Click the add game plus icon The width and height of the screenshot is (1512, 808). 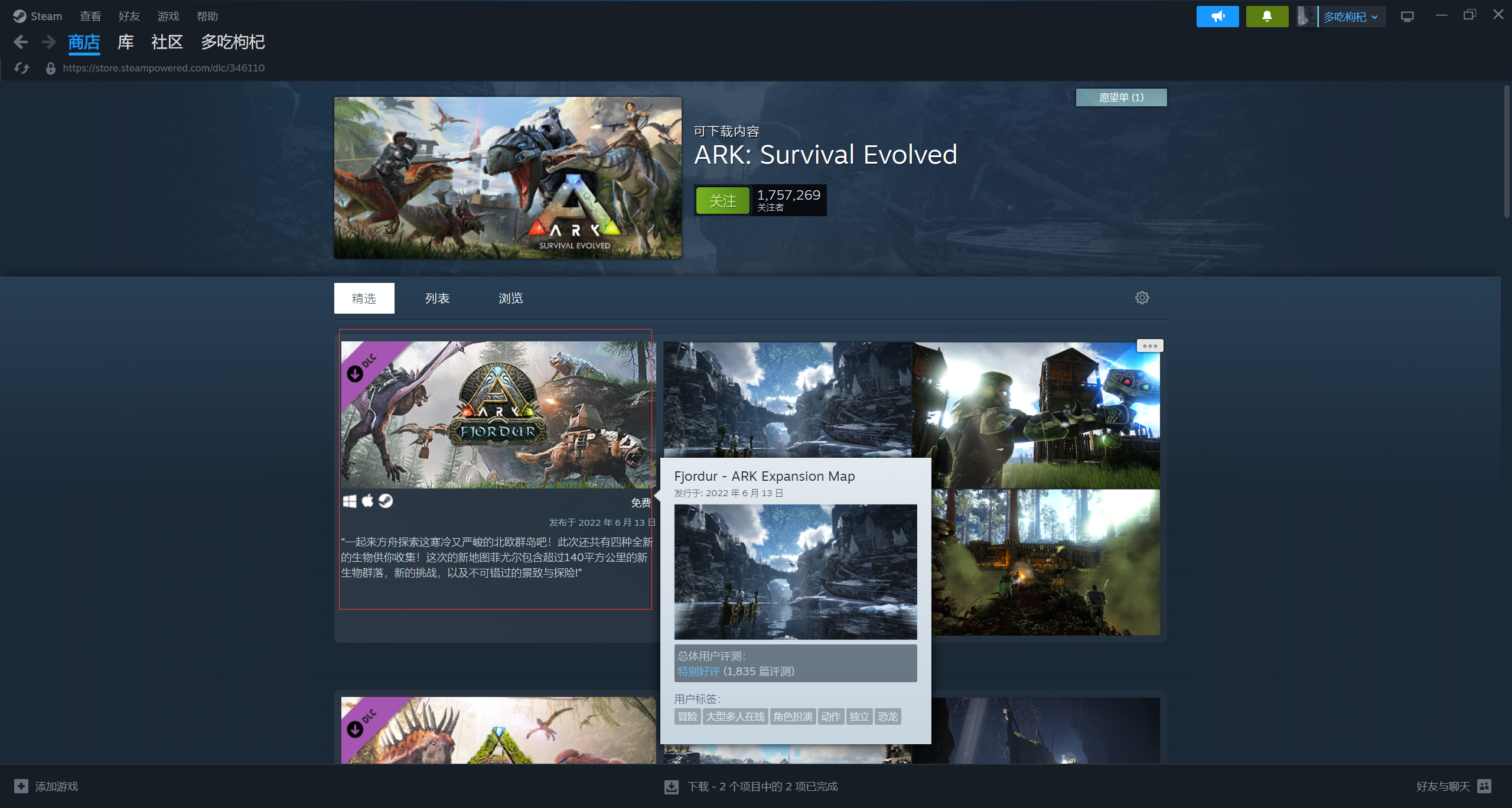[21, 786]
